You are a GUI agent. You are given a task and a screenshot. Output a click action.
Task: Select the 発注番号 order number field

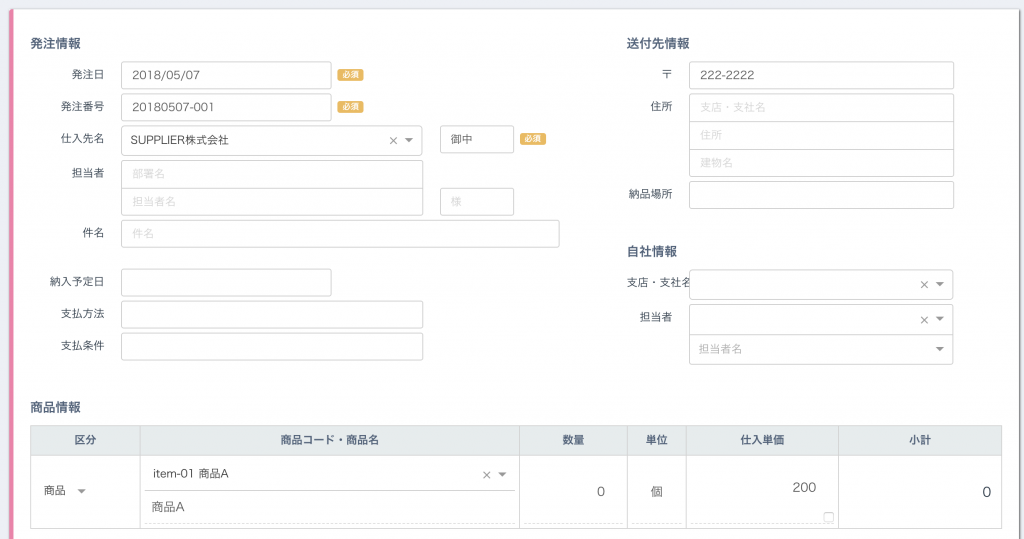coord(226,107)
